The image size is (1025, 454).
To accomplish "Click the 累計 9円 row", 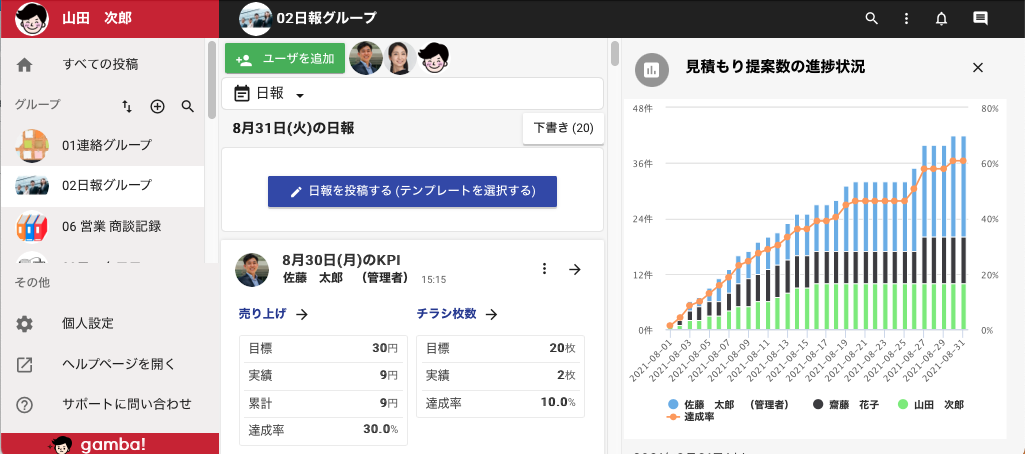I will click(x=324, y=403).
